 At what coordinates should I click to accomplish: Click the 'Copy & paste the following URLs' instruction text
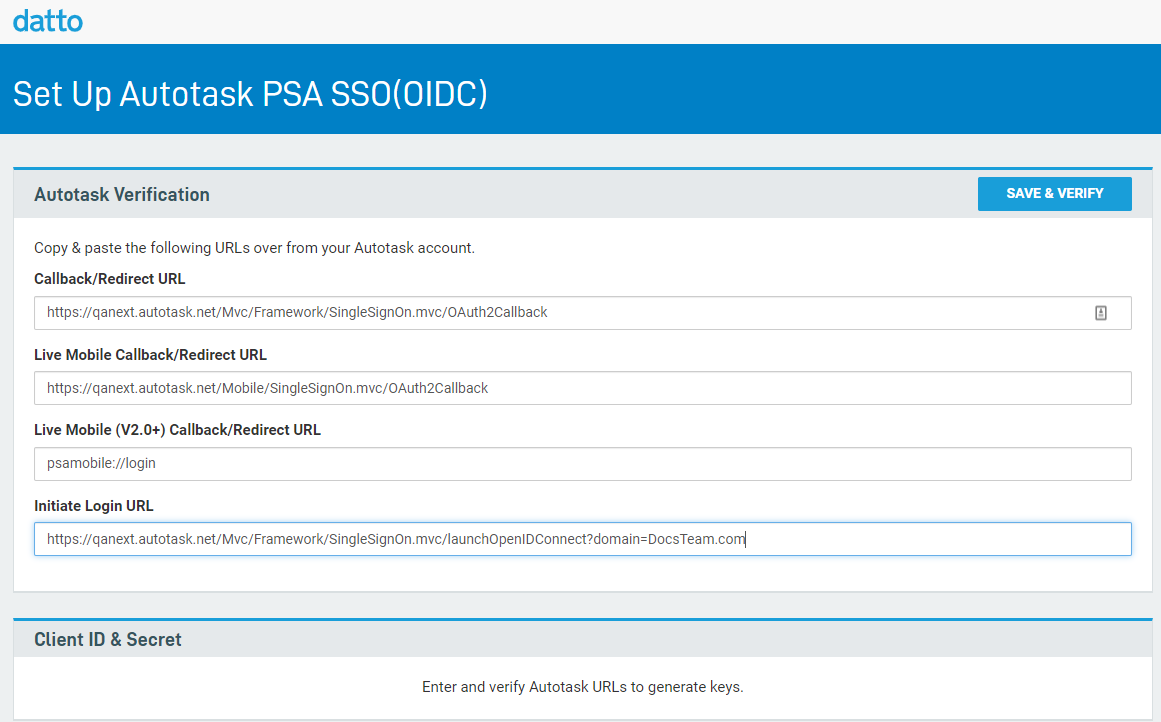tap(254, 248)
